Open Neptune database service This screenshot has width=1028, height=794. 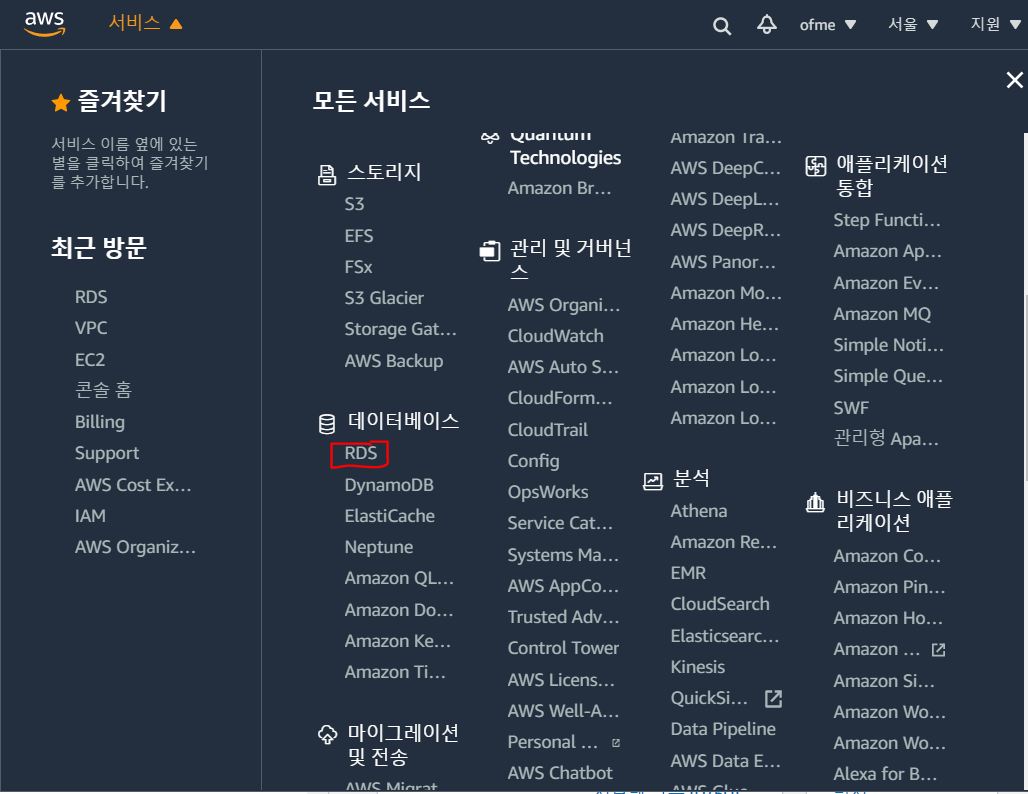pos(379,547)
